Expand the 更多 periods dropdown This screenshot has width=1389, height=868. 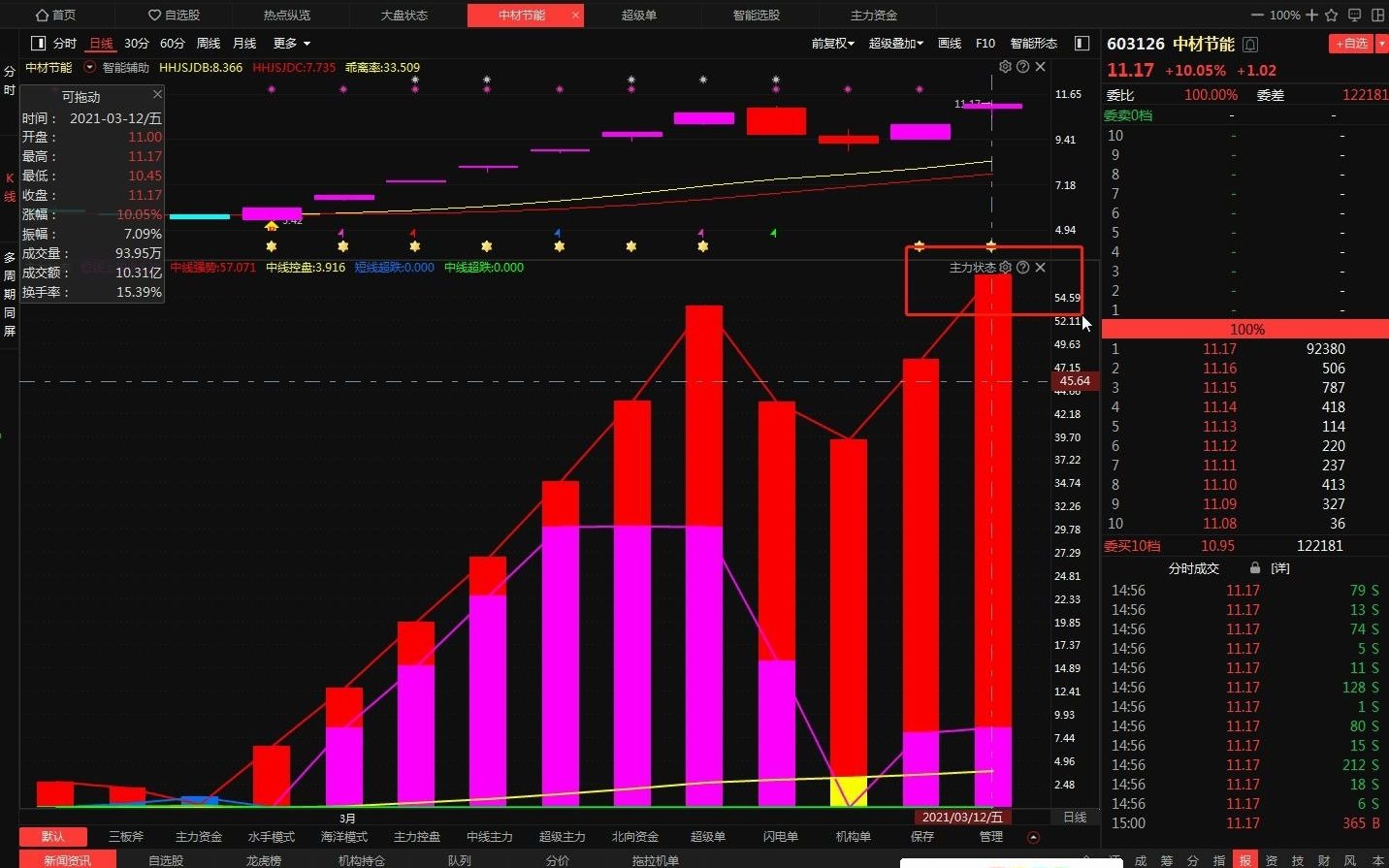tap(291, 44)
